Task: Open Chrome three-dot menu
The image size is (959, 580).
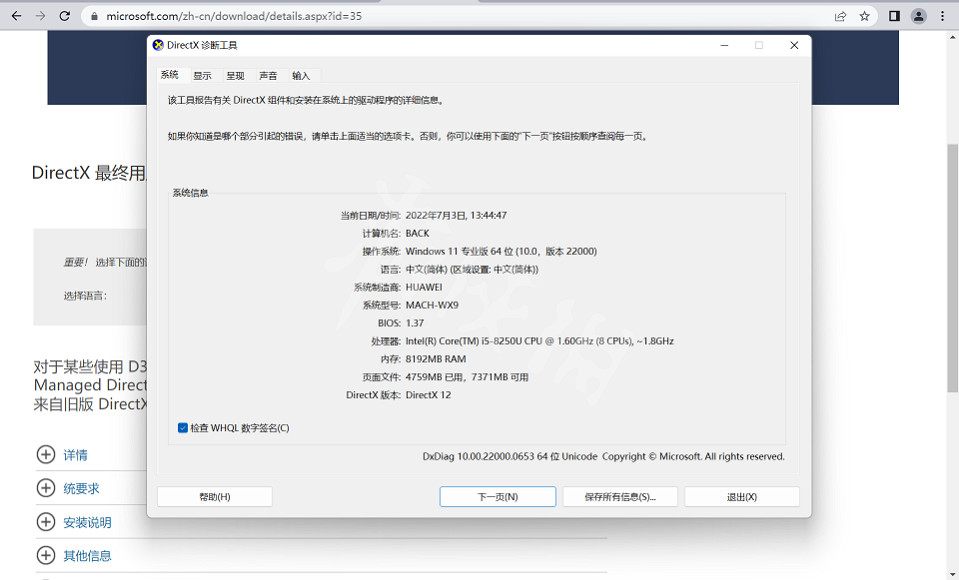Action: 942,16
